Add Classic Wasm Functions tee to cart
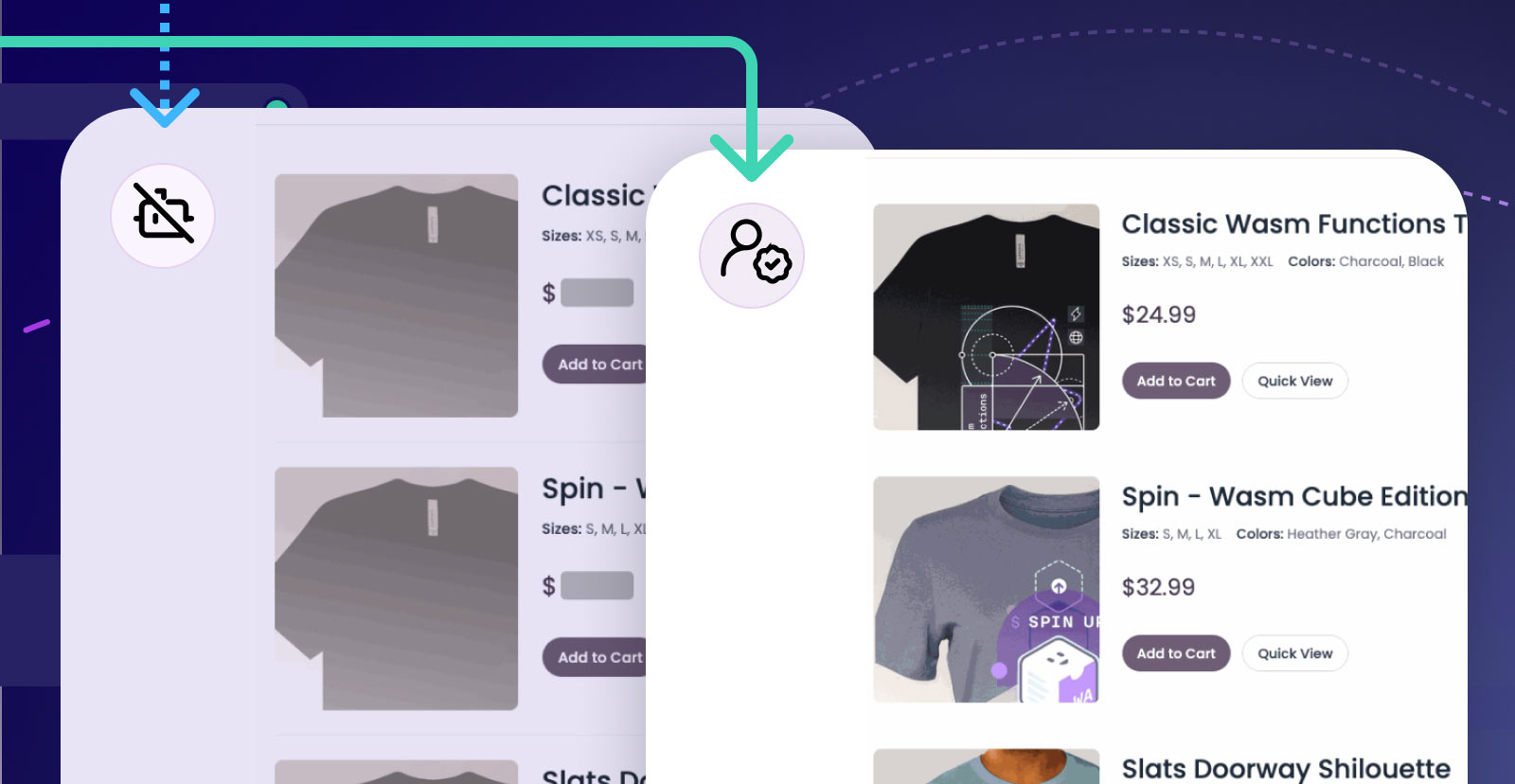The height and width of the screenshot is (784, 1515). click(x=1176, y=381)
